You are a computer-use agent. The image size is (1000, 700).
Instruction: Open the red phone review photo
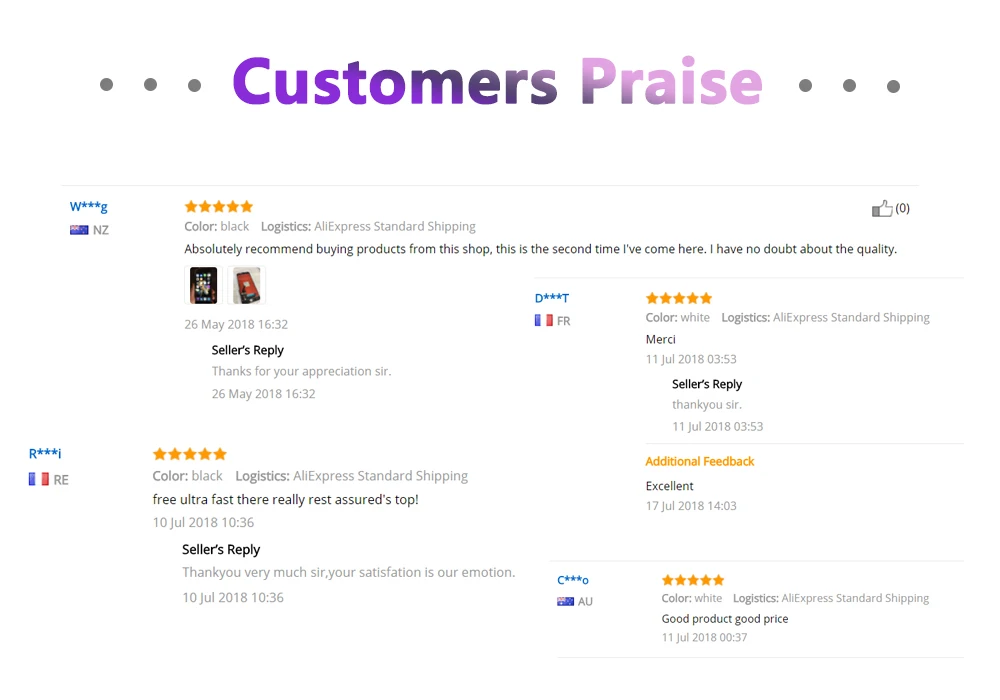pyautogui.click(x=247, y=285)
